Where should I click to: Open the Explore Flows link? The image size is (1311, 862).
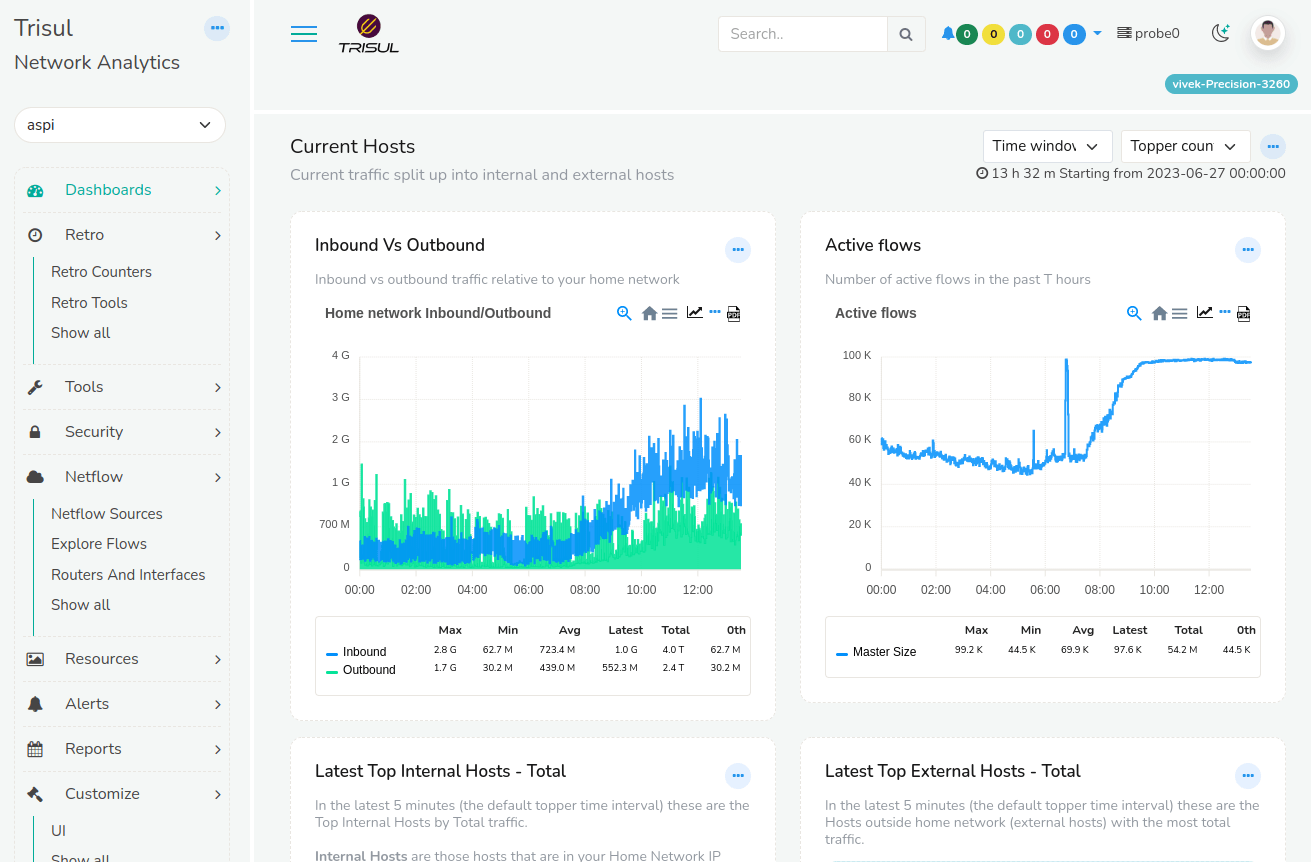pyautogui.click(x=99, y=544)
